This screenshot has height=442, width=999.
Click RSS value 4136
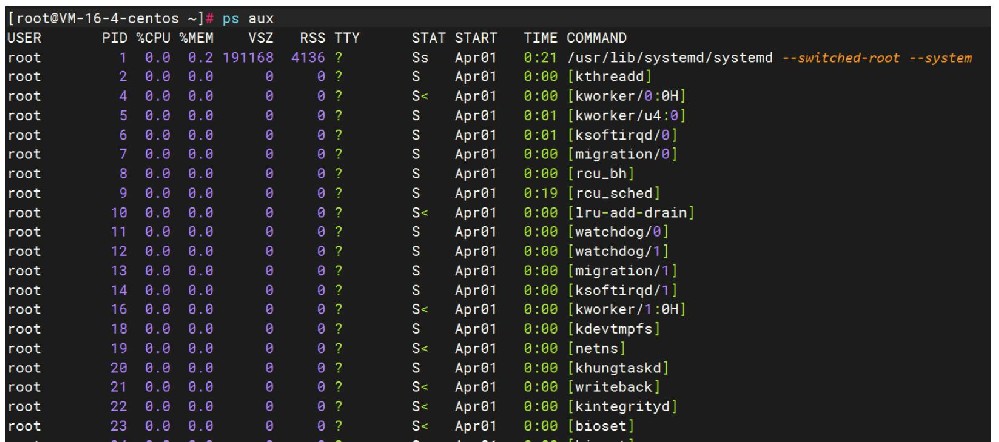[x=308, y=58]
